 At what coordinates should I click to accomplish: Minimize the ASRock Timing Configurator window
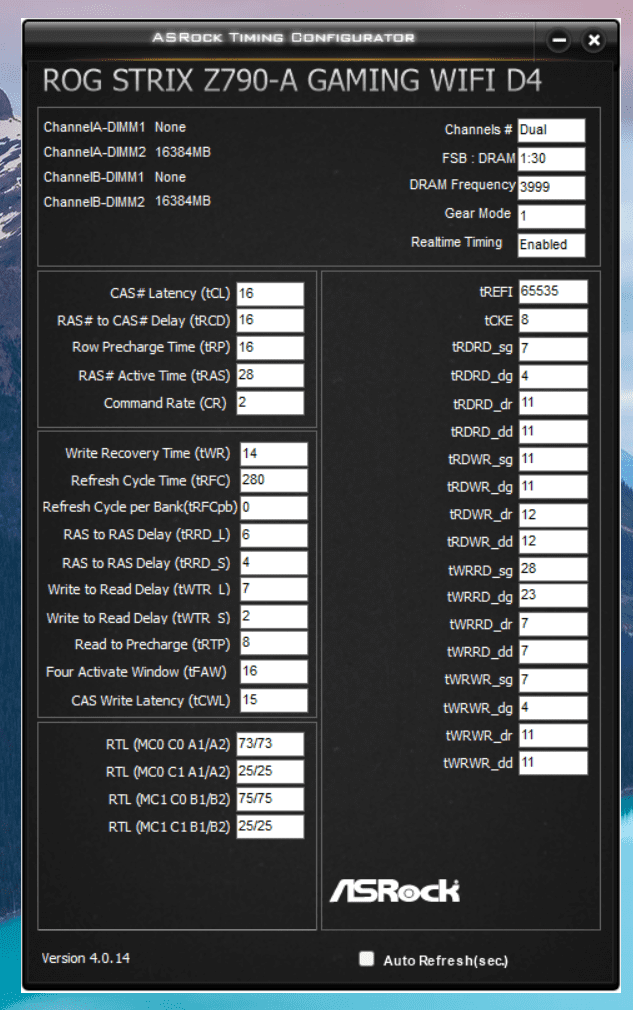click(x=559, y=41)
